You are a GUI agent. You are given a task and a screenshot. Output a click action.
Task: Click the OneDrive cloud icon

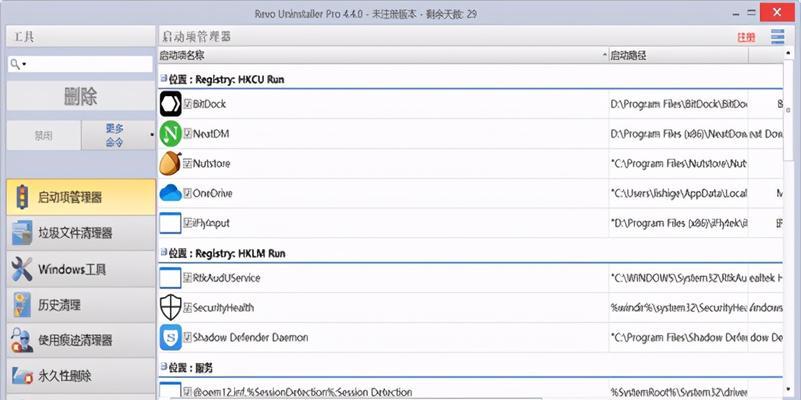(170, 193)
